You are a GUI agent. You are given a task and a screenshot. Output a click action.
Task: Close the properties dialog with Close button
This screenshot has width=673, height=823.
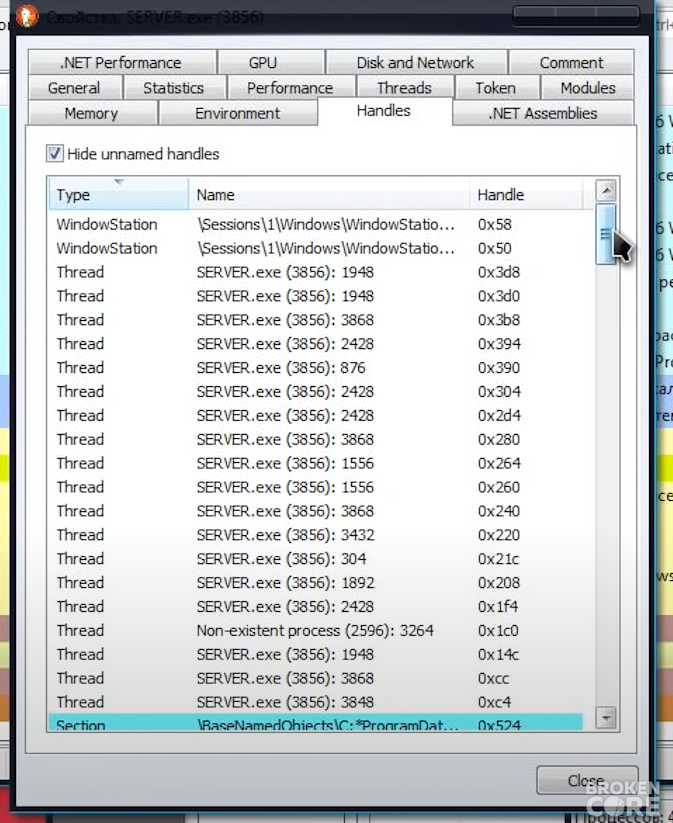(587, 780)
